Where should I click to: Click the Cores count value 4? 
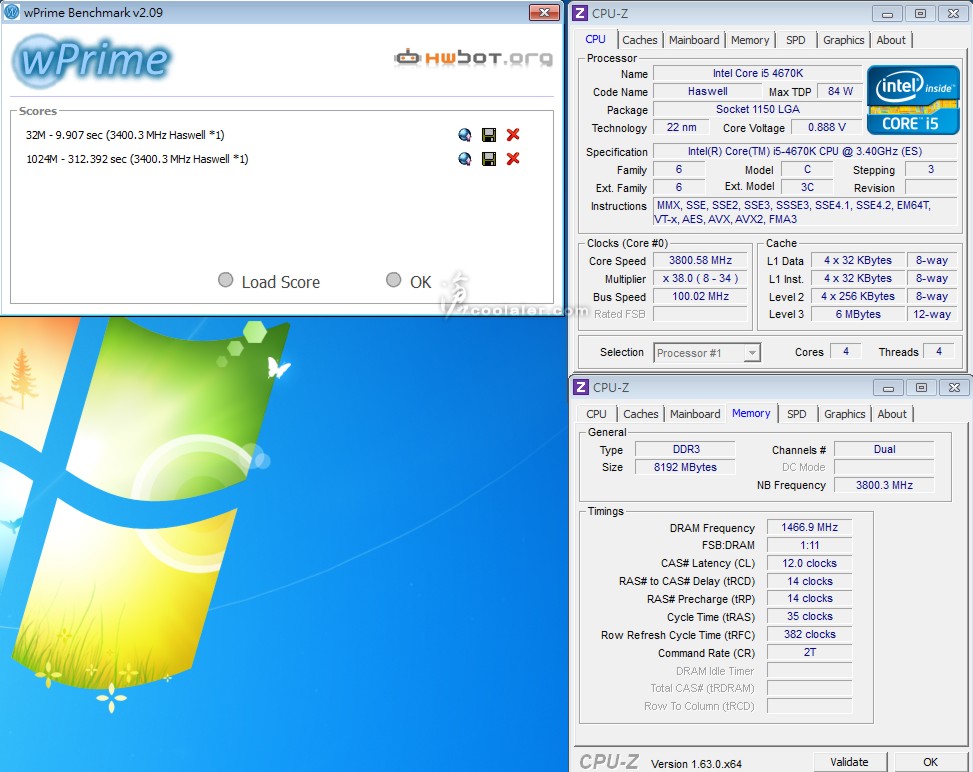[845, 352]
